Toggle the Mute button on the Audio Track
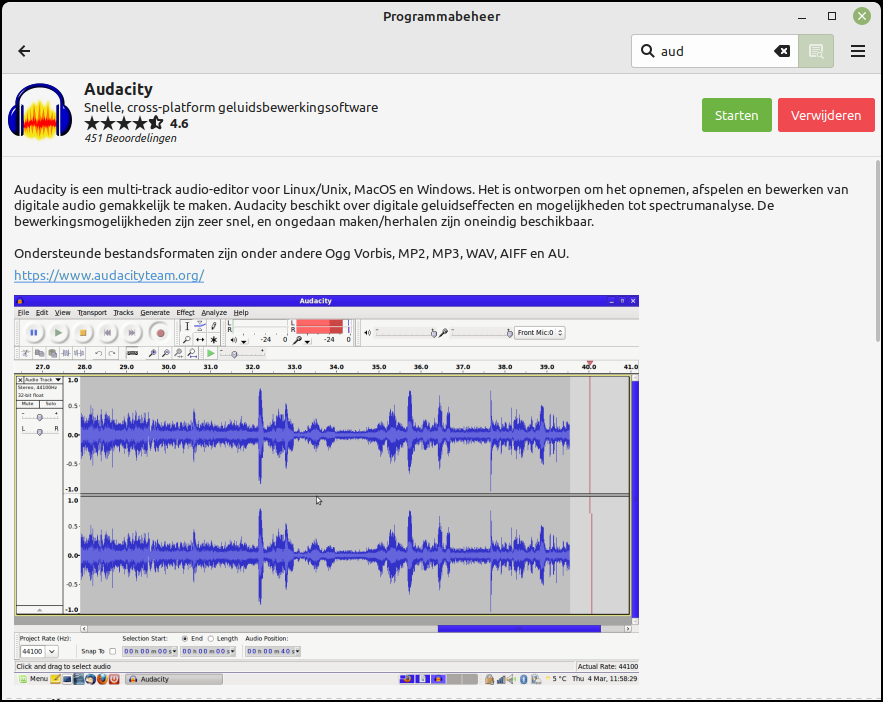Image resolution: width=883 pixels, height=702 pixels. 28,404
